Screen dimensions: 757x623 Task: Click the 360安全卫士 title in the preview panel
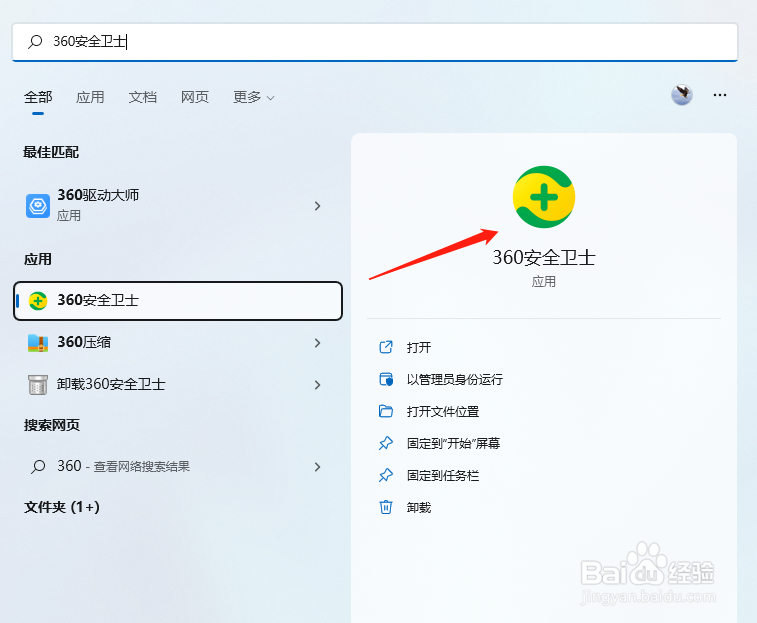(544, 257)
